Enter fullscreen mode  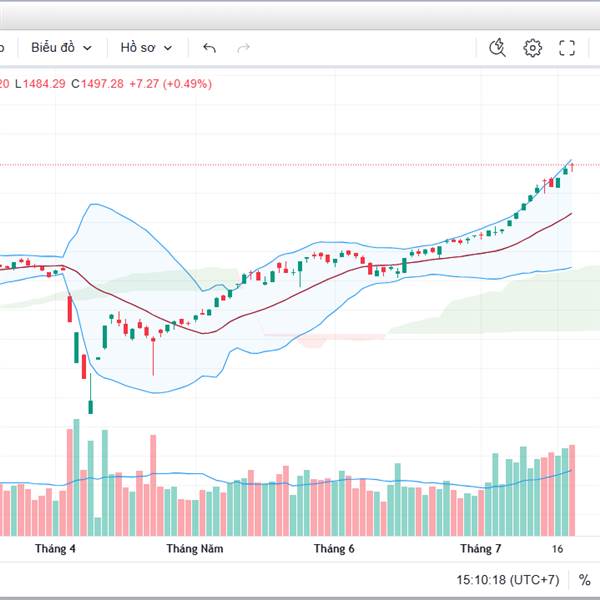(x=567, y=48)
